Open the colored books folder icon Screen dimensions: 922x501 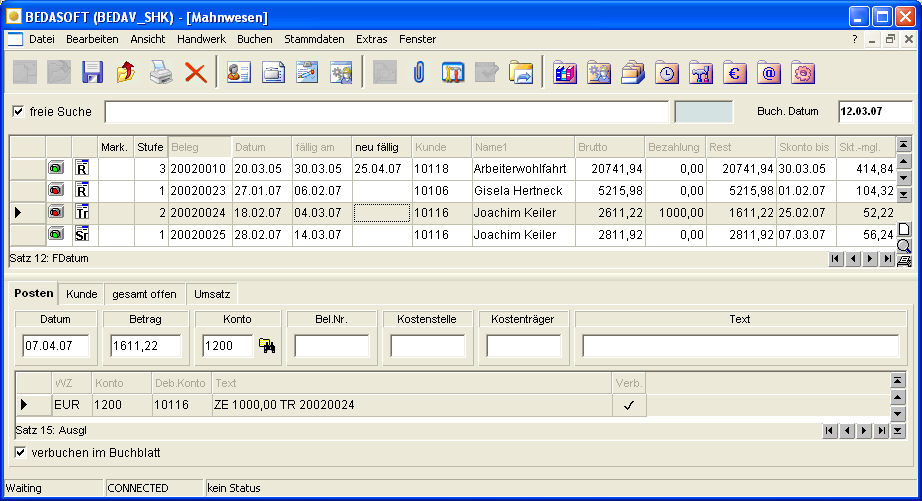coord(564,73)
